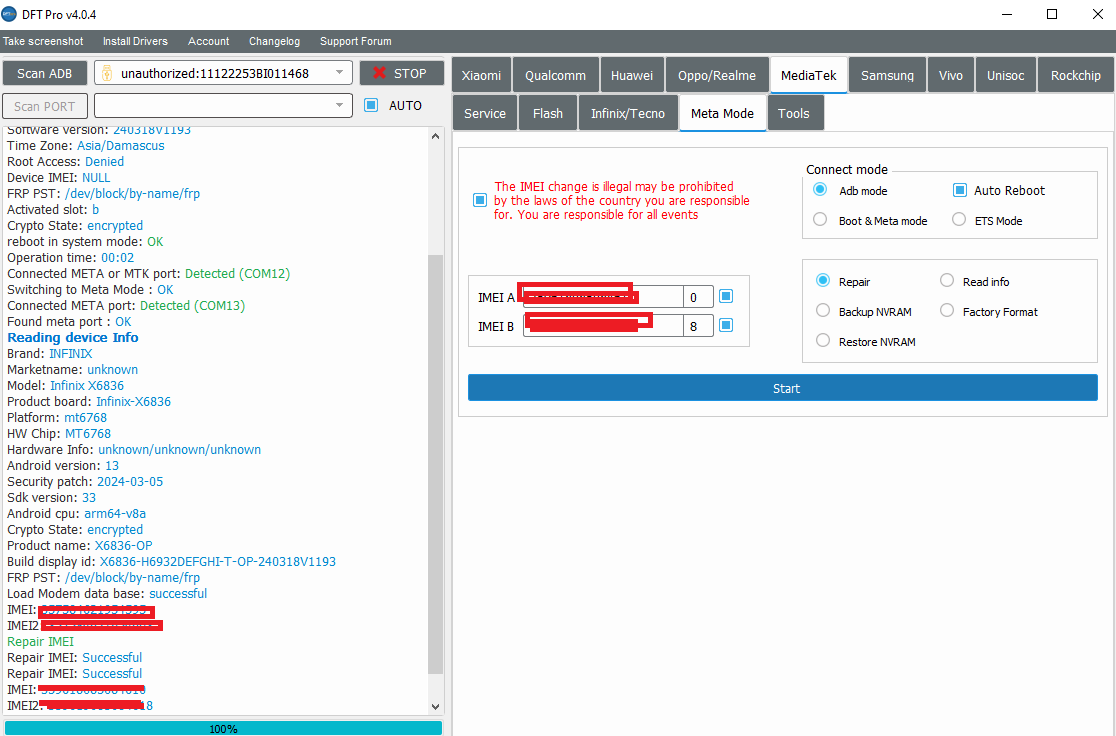
Task: Switch to the Qualcomm tab
Action: pyautogui.click(x=555, y=75)
